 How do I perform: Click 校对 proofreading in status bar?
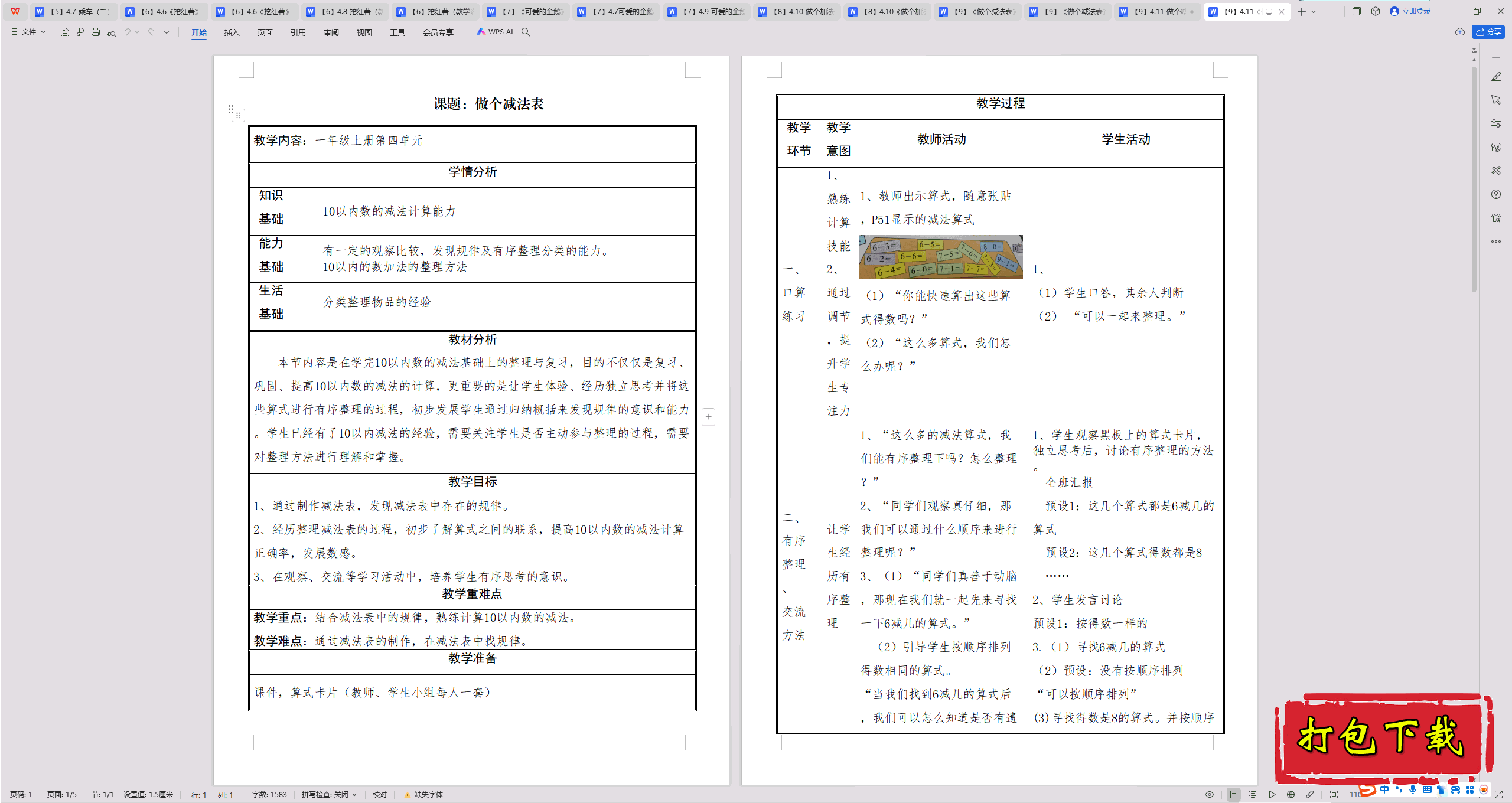tap(380, 795)
